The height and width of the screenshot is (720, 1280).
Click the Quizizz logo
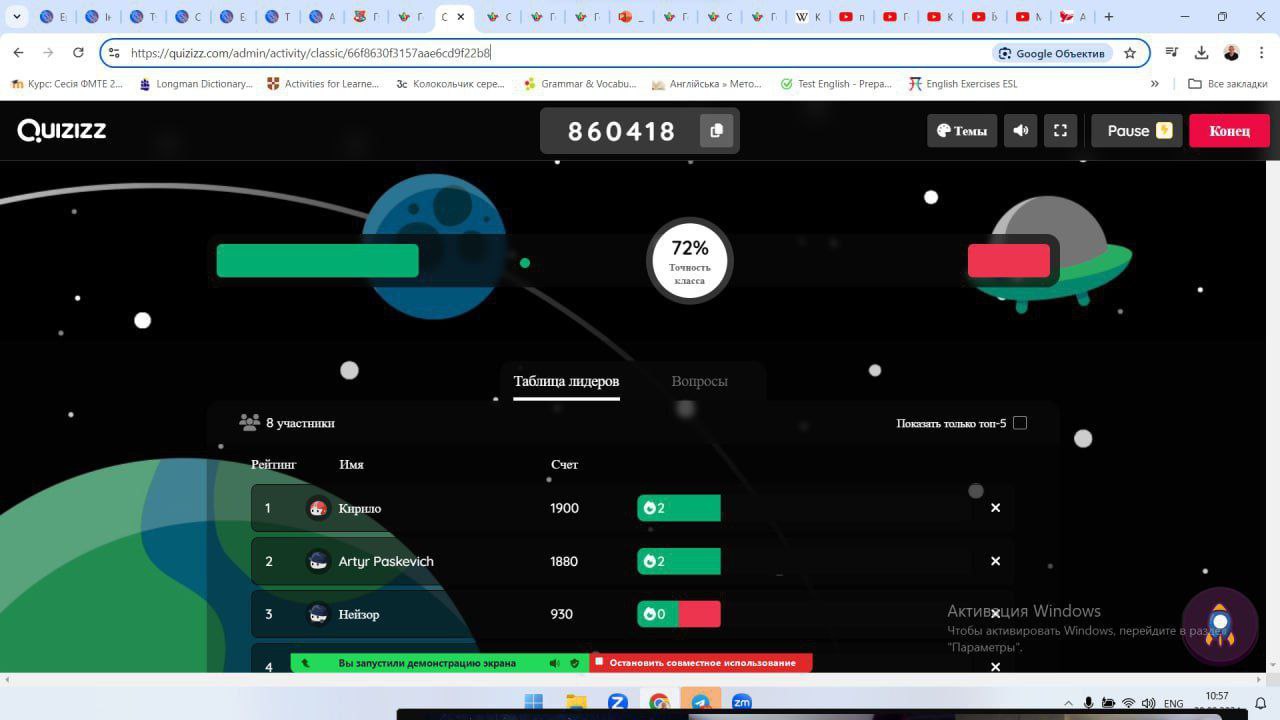(62, 130)
